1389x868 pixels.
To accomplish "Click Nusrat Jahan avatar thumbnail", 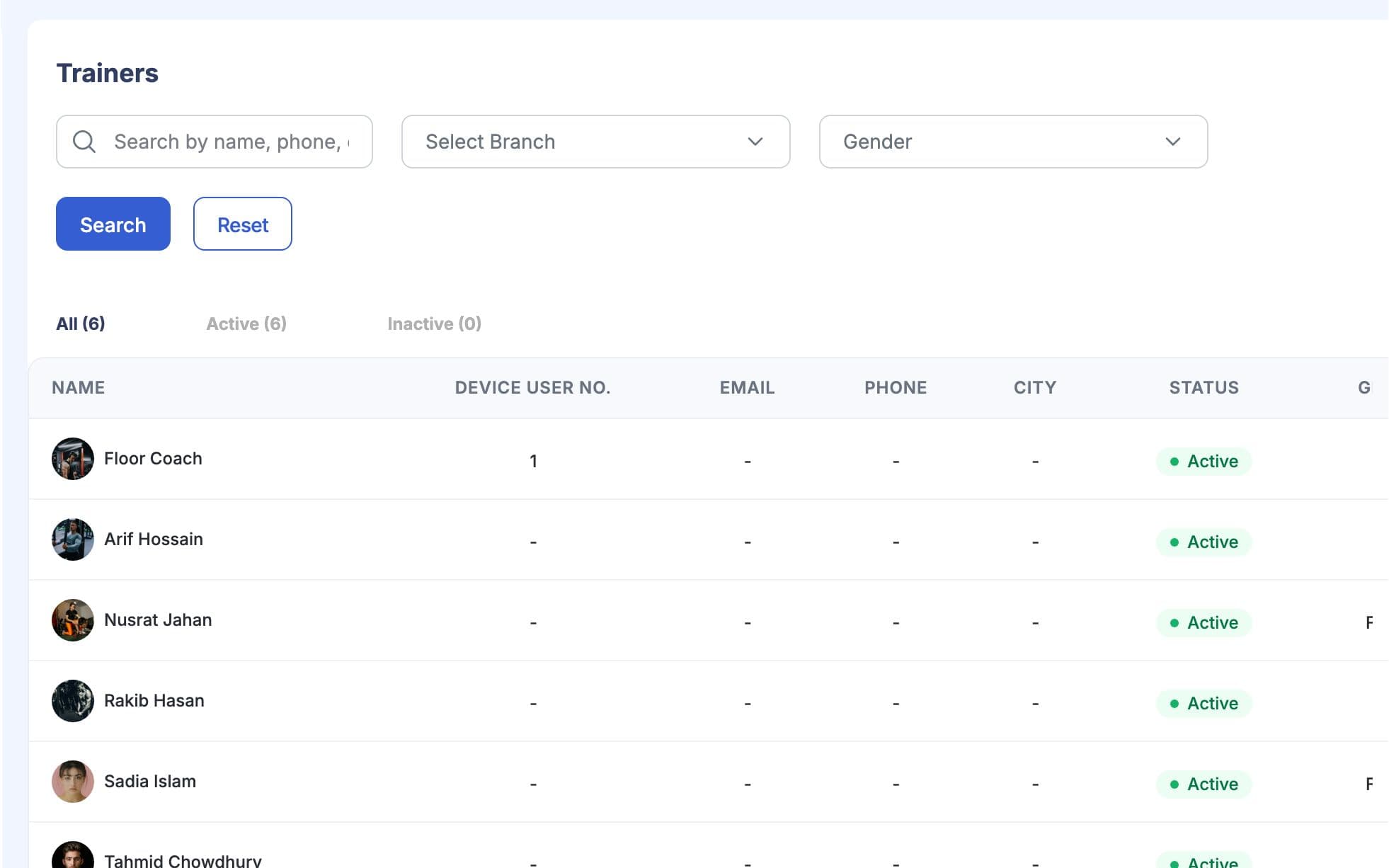I will coord(73,620).
